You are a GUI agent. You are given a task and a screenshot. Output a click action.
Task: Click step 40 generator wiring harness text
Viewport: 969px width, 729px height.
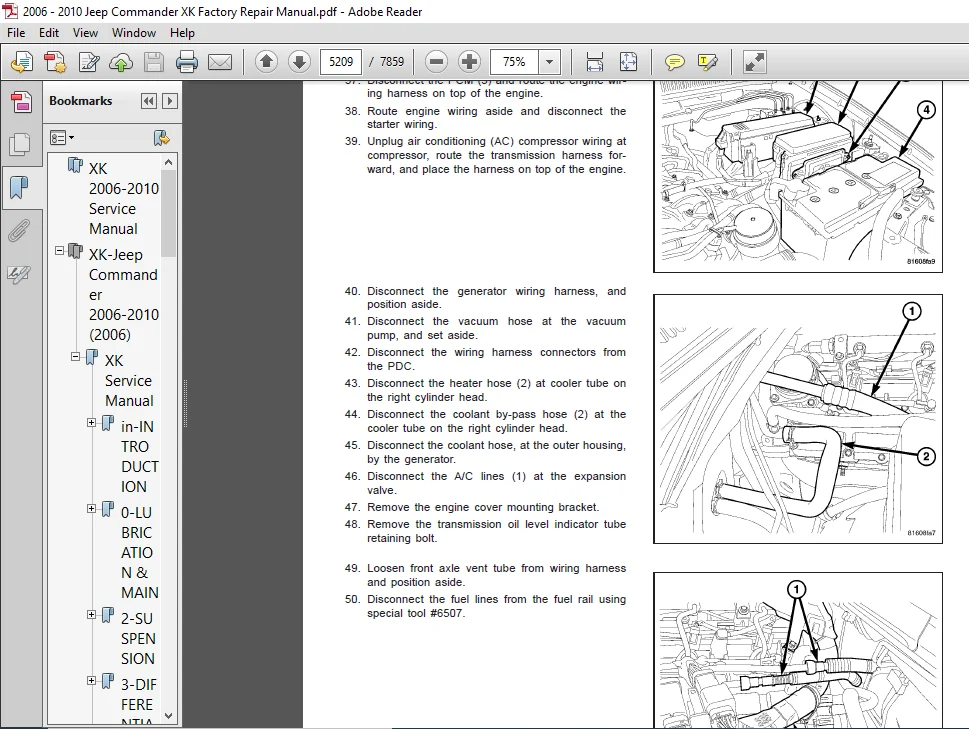click(496, 297)
